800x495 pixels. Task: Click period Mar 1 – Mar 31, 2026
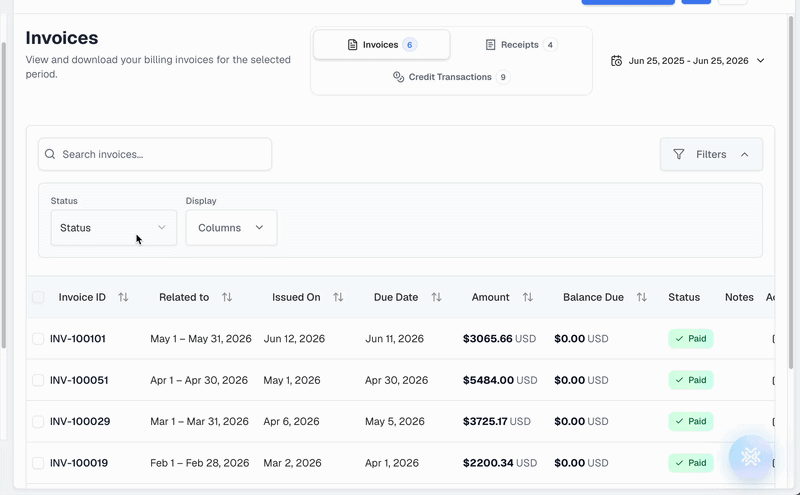click(x=199, y=422)
